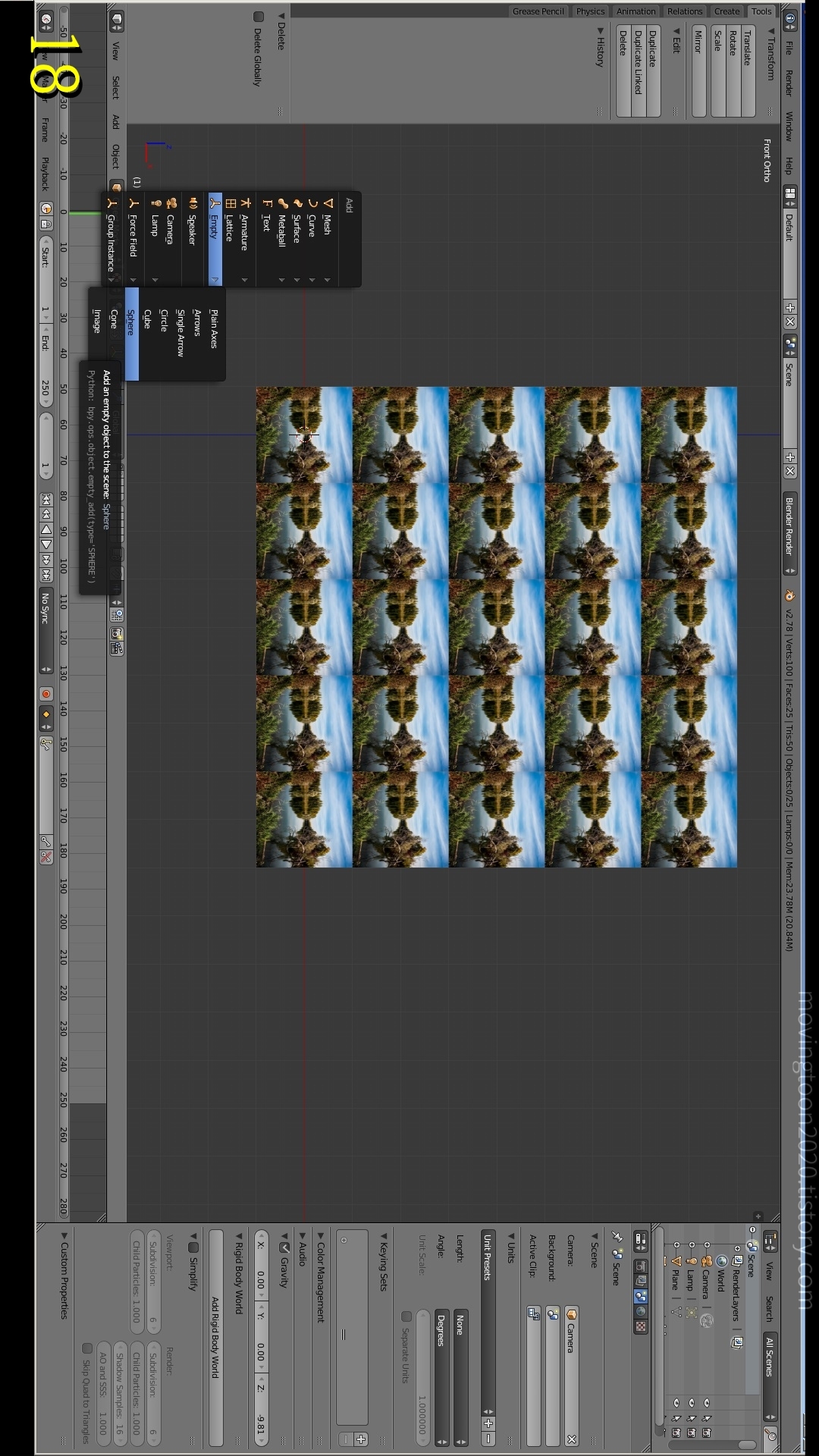Play the animation forward
Screen dimensions: 819x1456
[46, 544]
